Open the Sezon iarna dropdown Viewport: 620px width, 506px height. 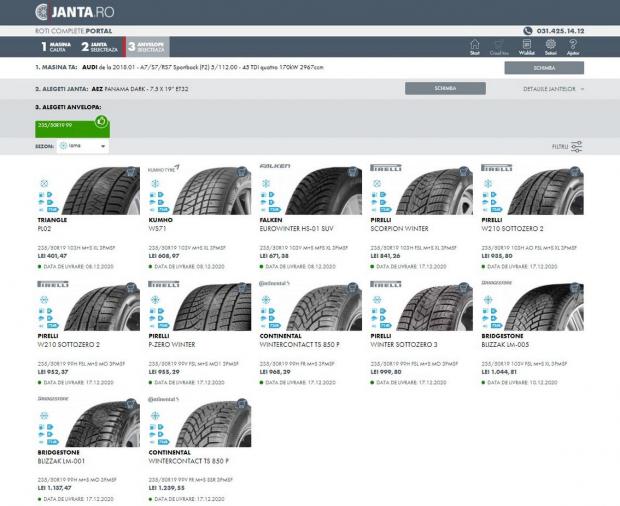tap(82, 146)
